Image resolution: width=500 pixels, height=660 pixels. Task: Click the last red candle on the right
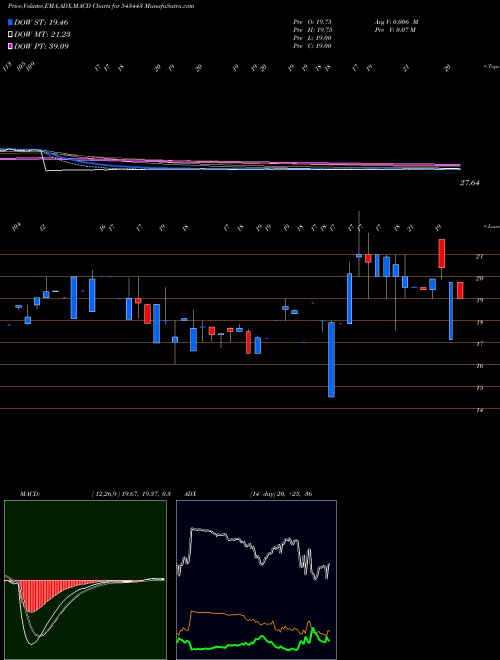[460, 290]
